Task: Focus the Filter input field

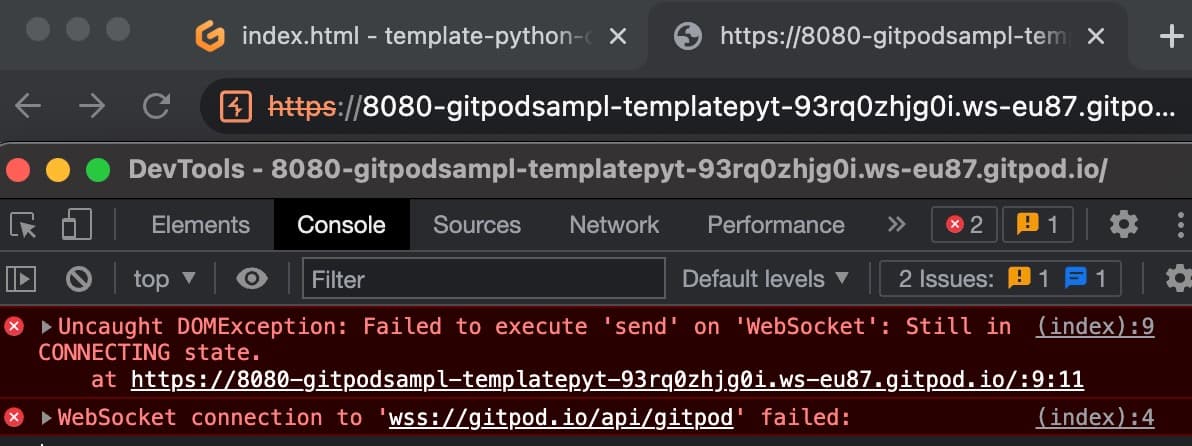Action: coord(483,279)
